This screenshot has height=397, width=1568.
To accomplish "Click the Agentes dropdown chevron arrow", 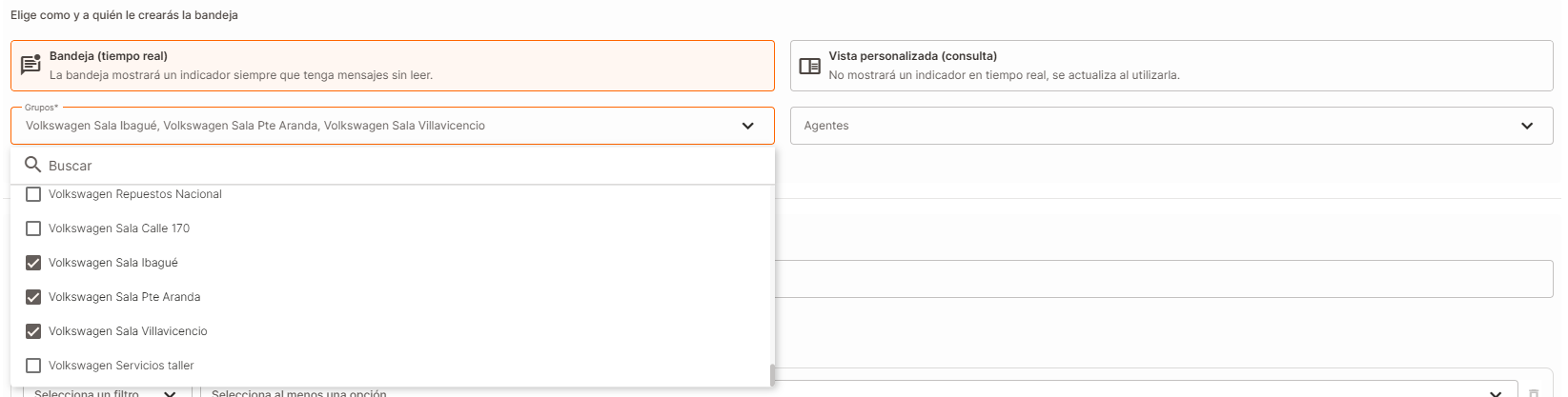I will click(1526, 126).
